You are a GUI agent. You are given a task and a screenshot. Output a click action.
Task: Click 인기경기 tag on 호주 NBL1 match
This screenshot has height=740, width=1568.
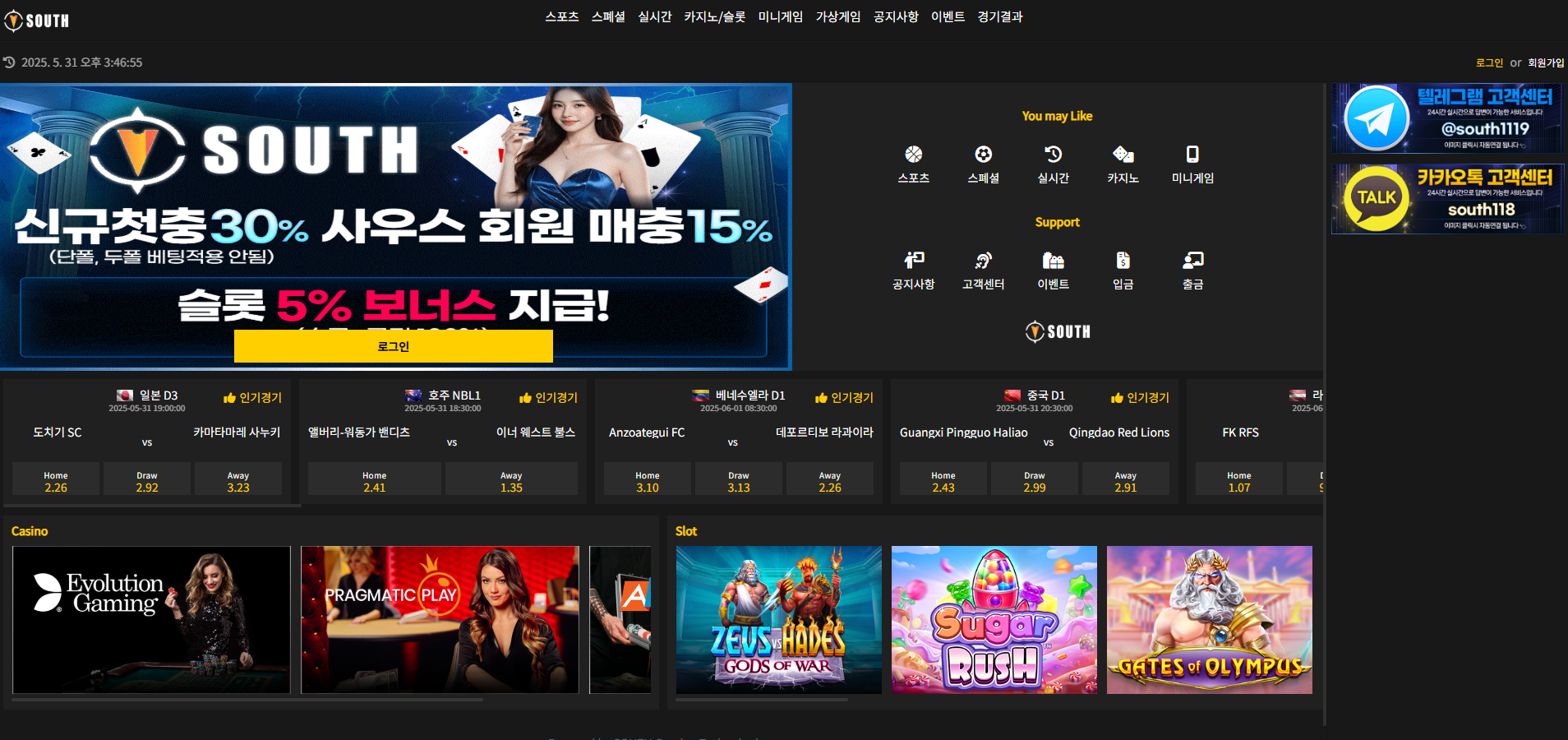(x=548, y=398)
